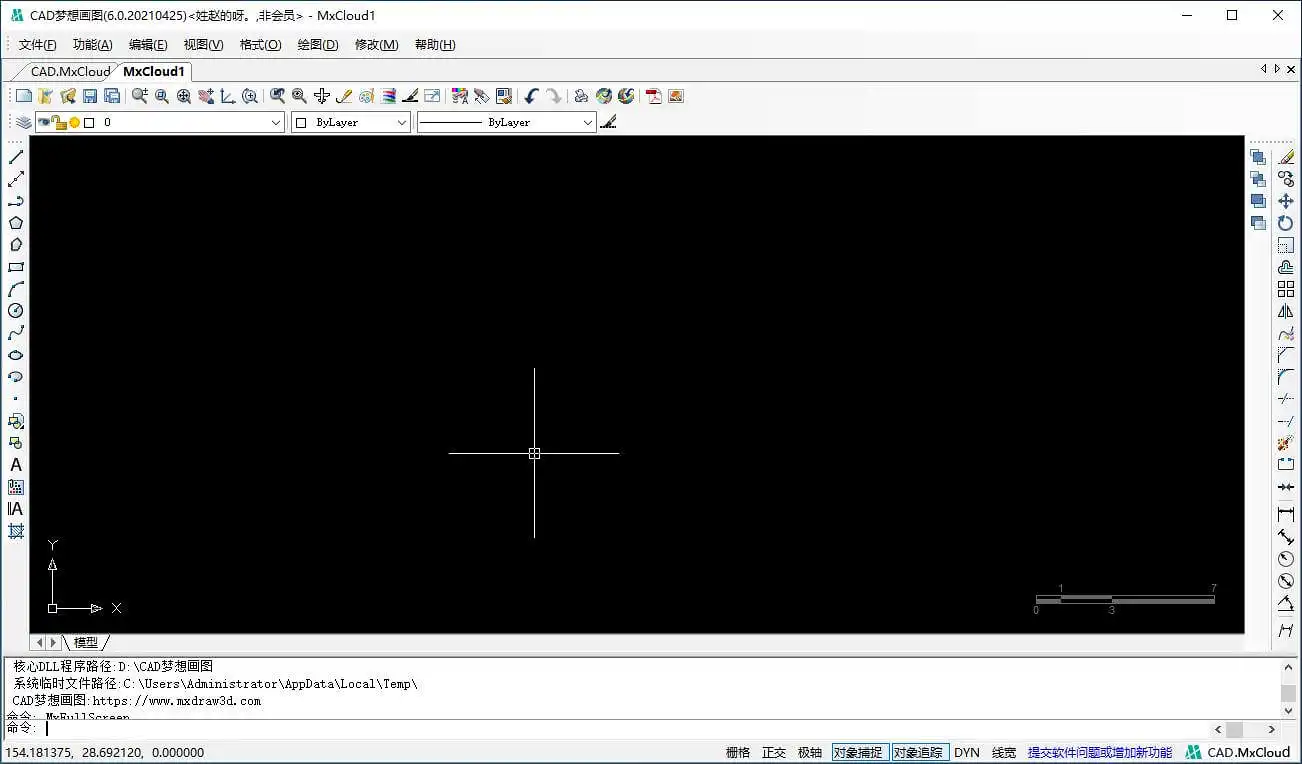Toggle 栅格 grid display mode
This screenshot has width=1302, height=764.
point(738,752)
